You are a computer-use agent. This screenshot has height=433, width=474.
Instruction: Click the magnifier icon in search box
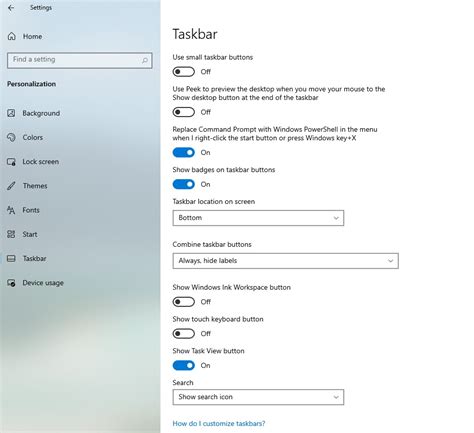pos(145,60)
